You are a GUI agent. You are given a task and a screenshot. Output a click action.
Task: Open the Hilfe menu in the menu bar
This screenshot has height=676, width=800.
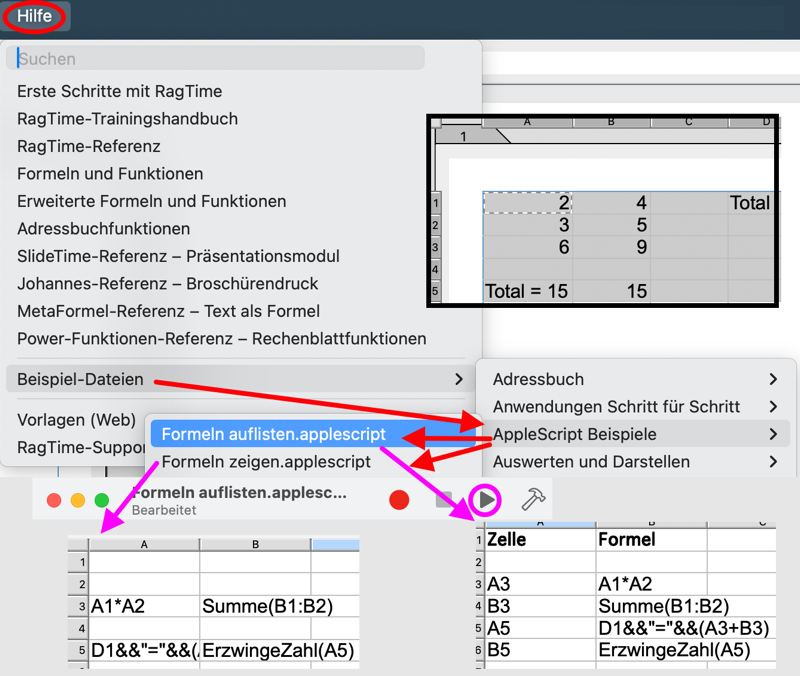pyautogui.click(x=34, y=16)
